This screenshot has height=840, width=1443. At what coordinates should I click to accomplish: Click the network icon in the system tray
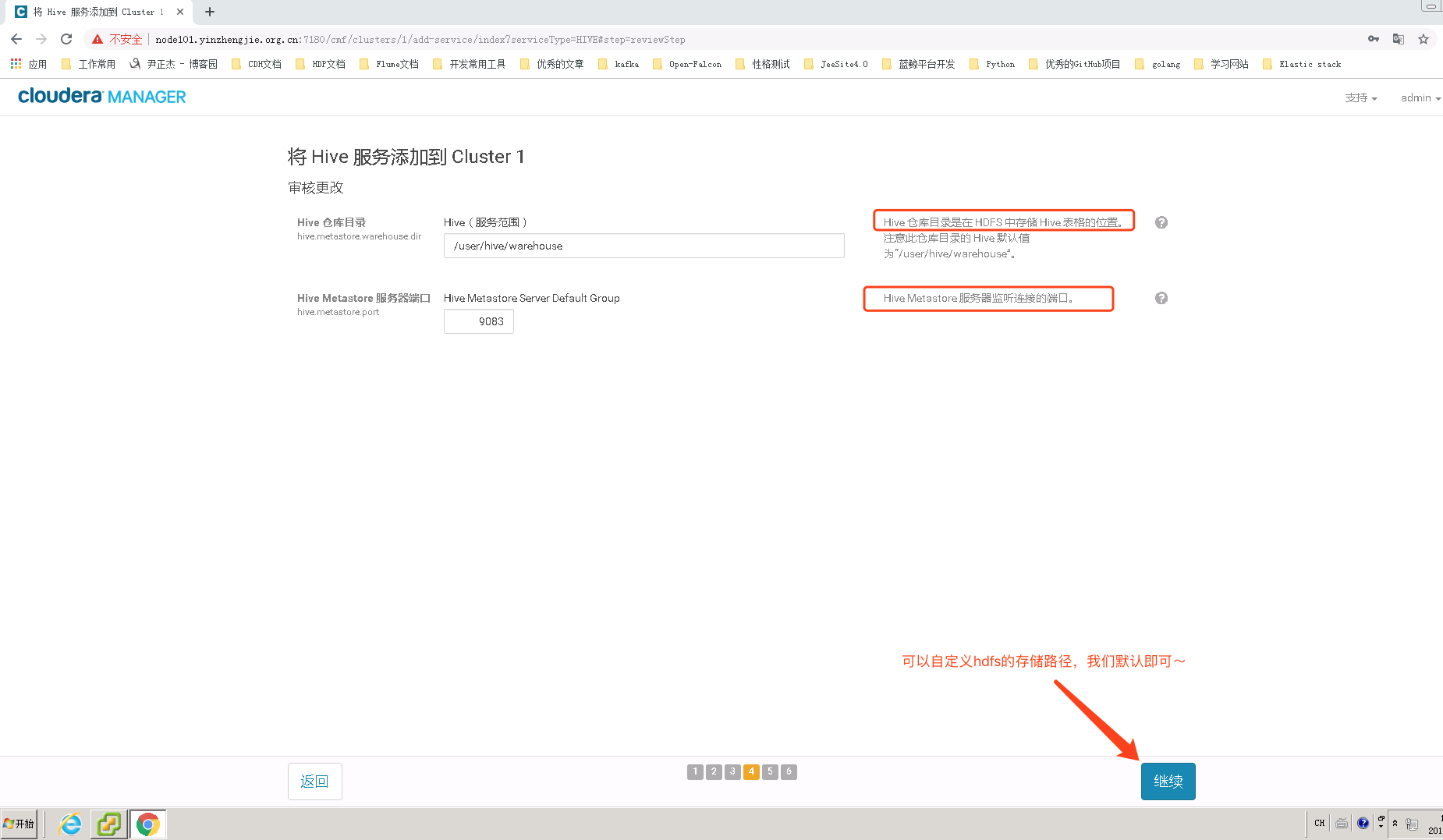coord(1413,824)
